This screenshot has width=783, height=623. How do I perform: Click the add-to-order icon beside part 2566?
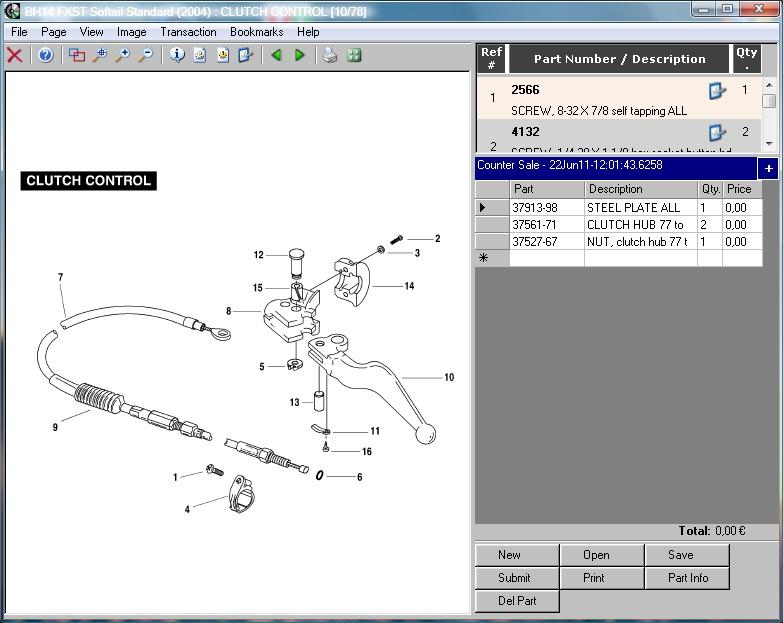click(x=717, y=91)
